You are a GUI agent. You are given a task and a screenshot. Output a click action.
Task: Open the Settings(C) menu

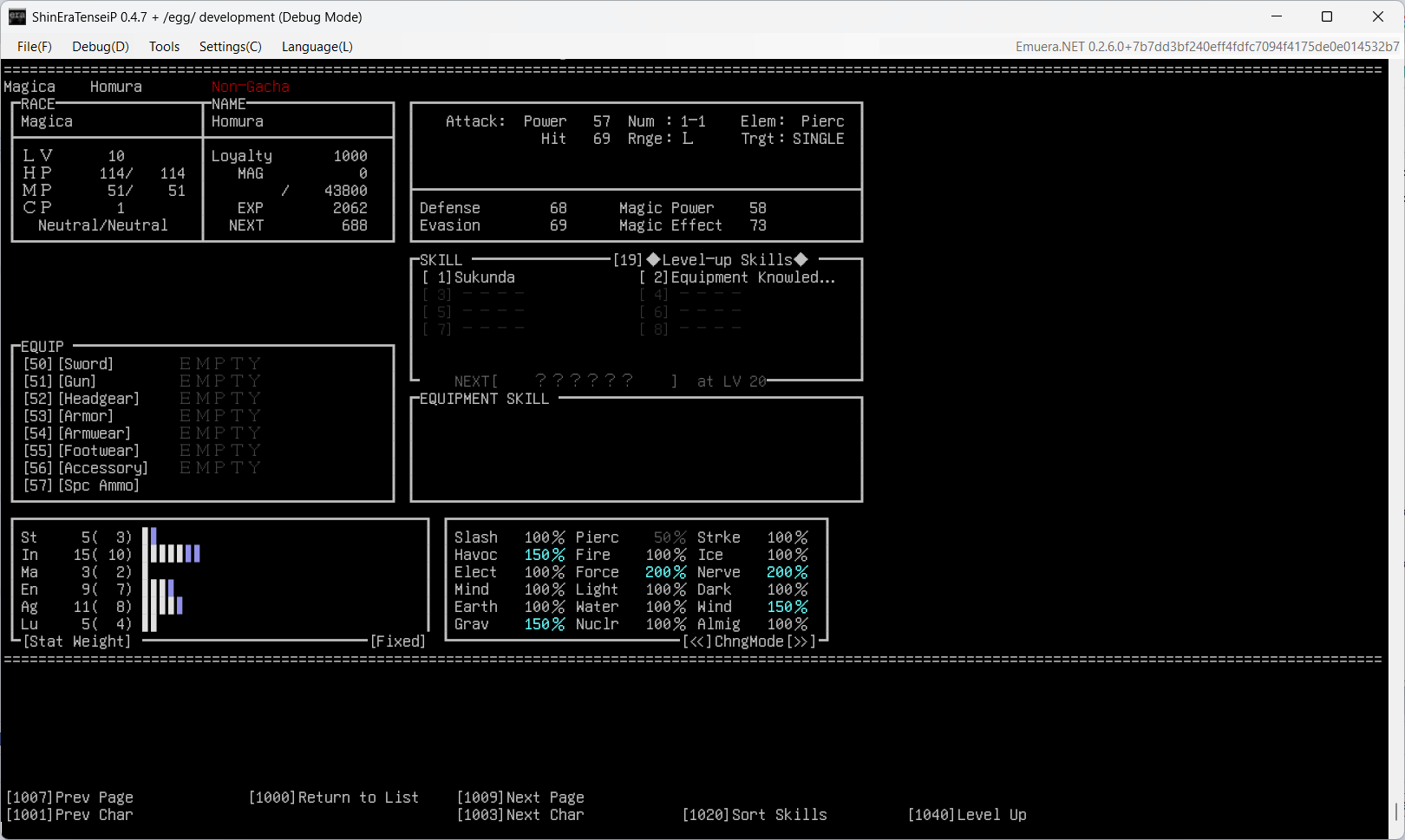[231, 47]
